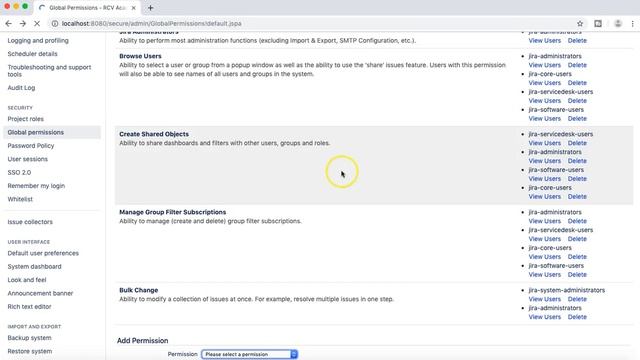View Users for Create Shared Objects jira-servicedesk-users
640x360 pixels.
tap(544, 143)
